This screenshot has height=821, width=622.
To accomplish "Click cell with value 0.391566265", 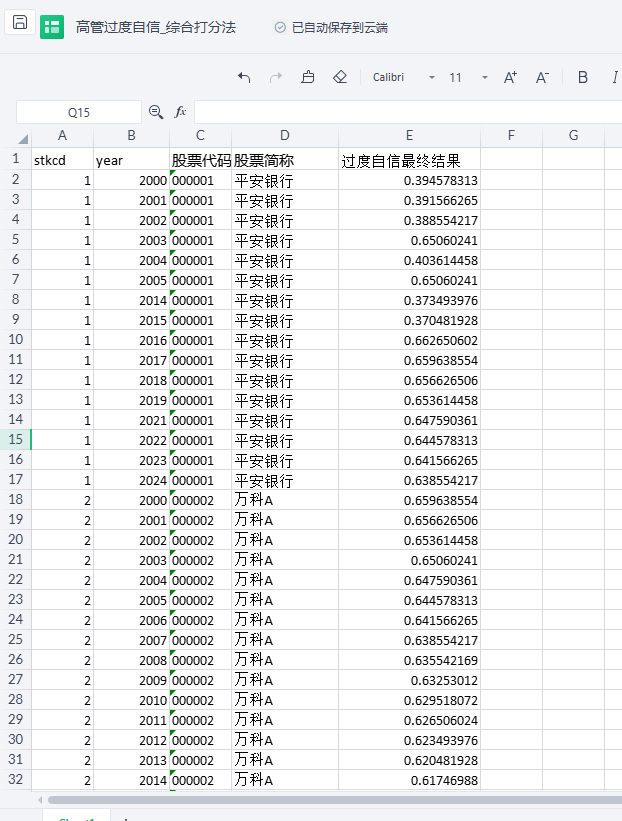I will click(x=409, y=200).
